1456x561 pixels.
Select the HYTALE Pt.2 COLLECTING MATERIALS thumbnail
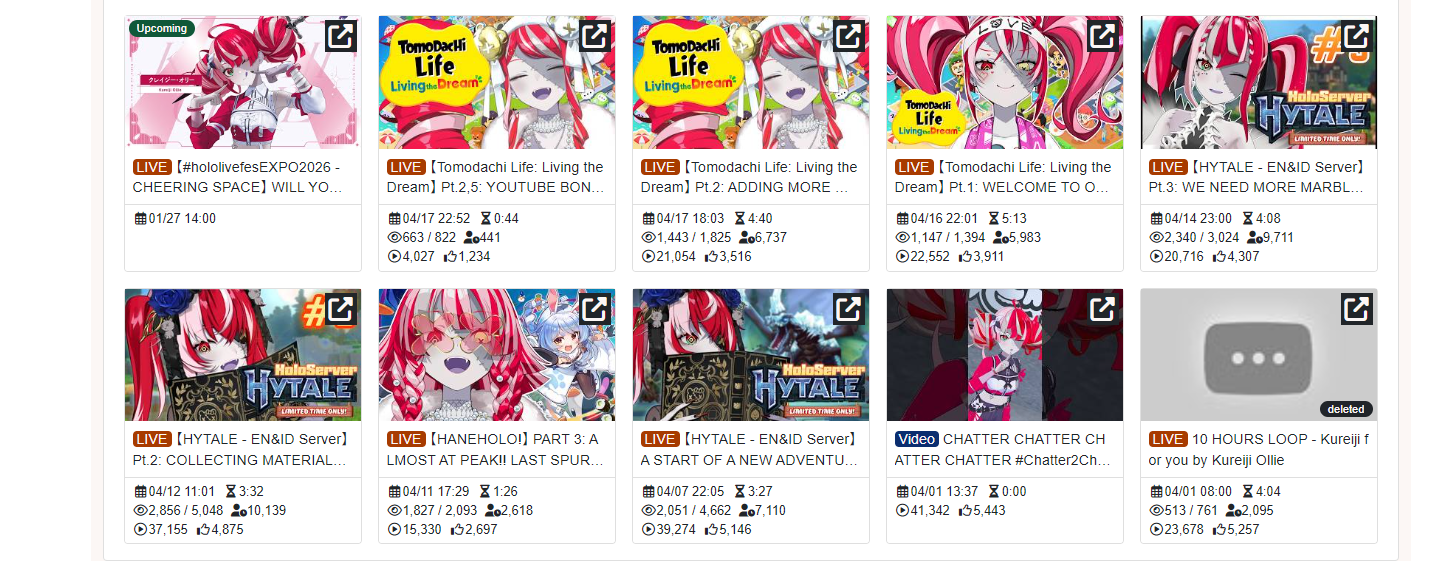pos(243,355)
